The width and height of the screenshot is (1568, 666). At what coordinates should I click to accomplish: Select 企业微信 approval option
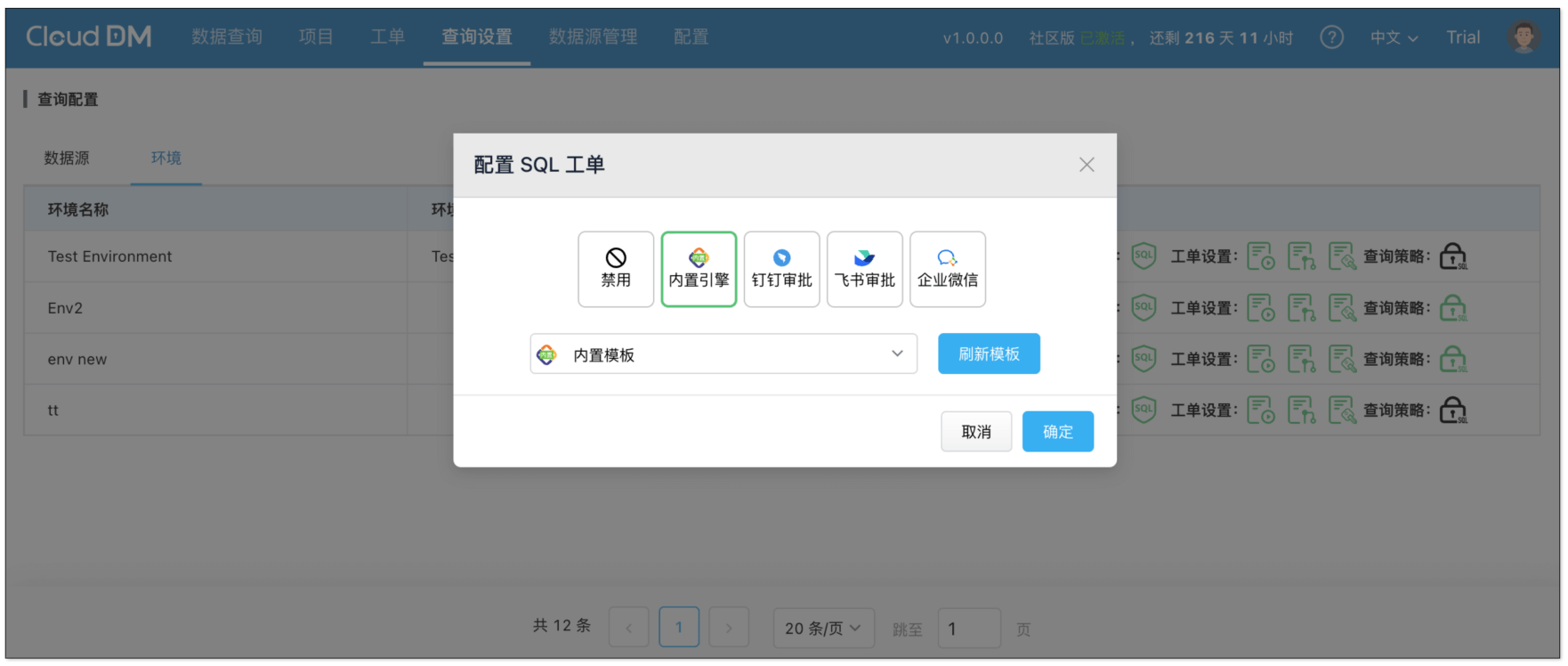(947, 269)
